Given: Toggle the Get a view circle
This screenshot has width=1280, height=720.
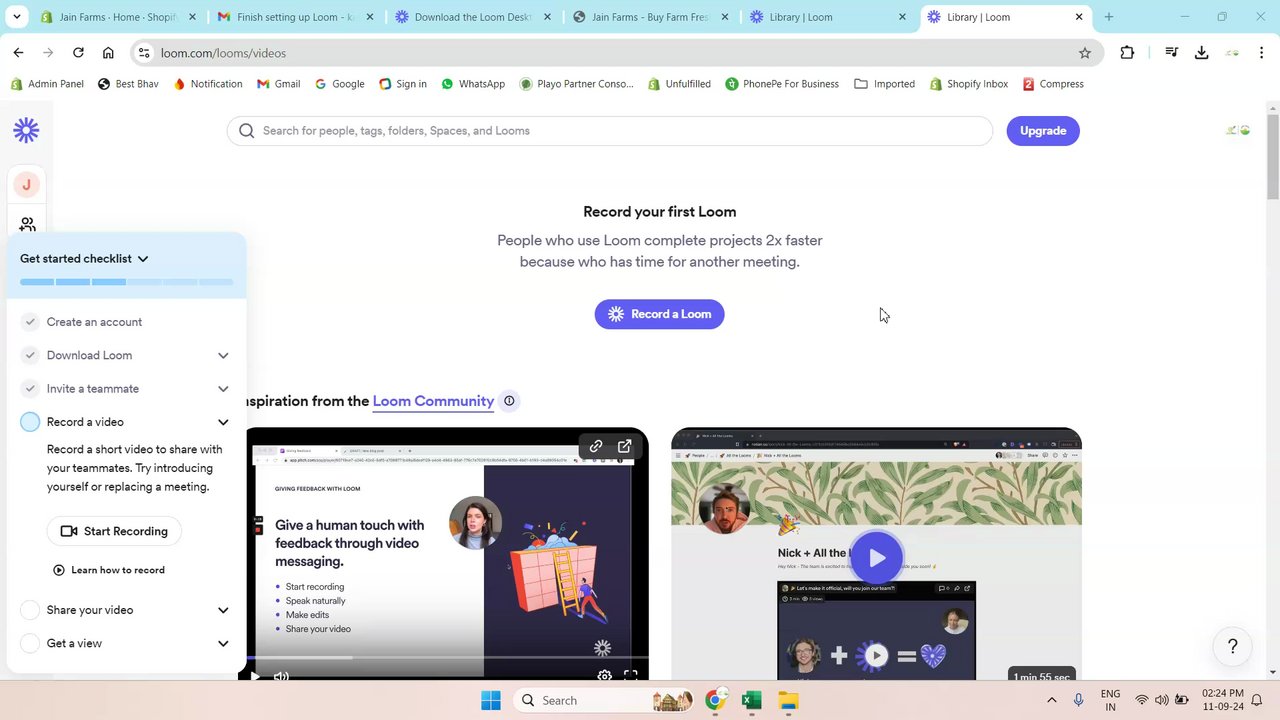Looking at the screenshot, I should (x=30, y=643).
